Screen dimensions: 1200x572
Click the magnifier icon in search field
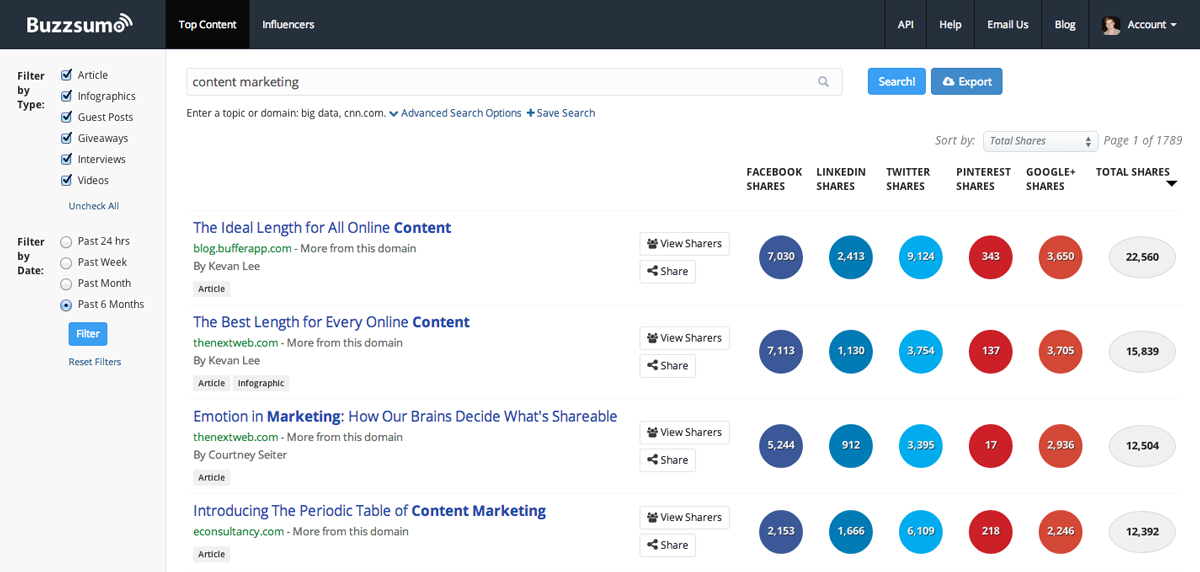point(823,82)
